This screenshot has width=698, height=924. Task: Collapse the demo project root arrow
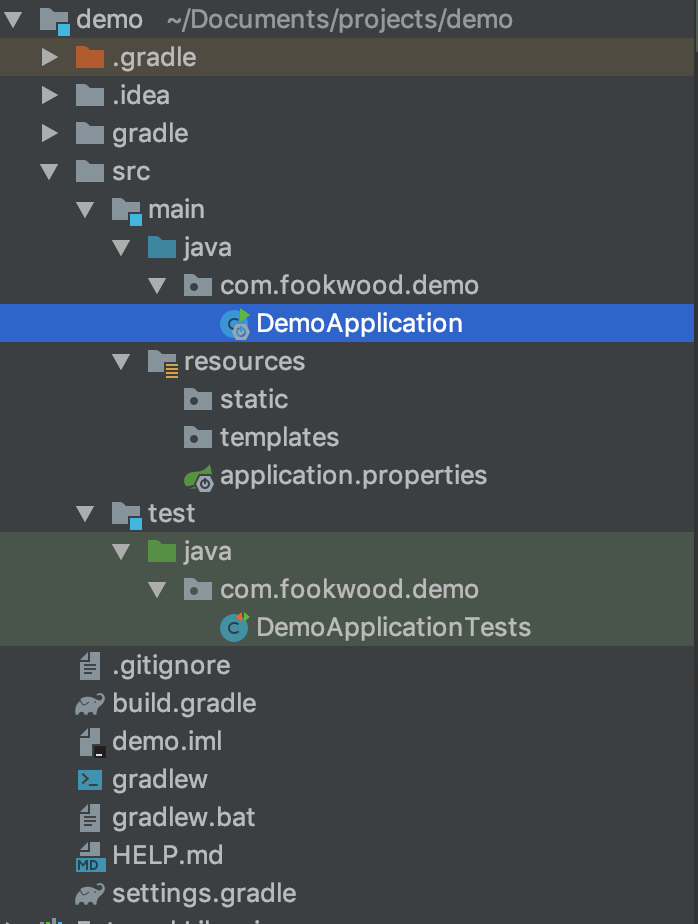pyautogui.click(x=13, y=20)
